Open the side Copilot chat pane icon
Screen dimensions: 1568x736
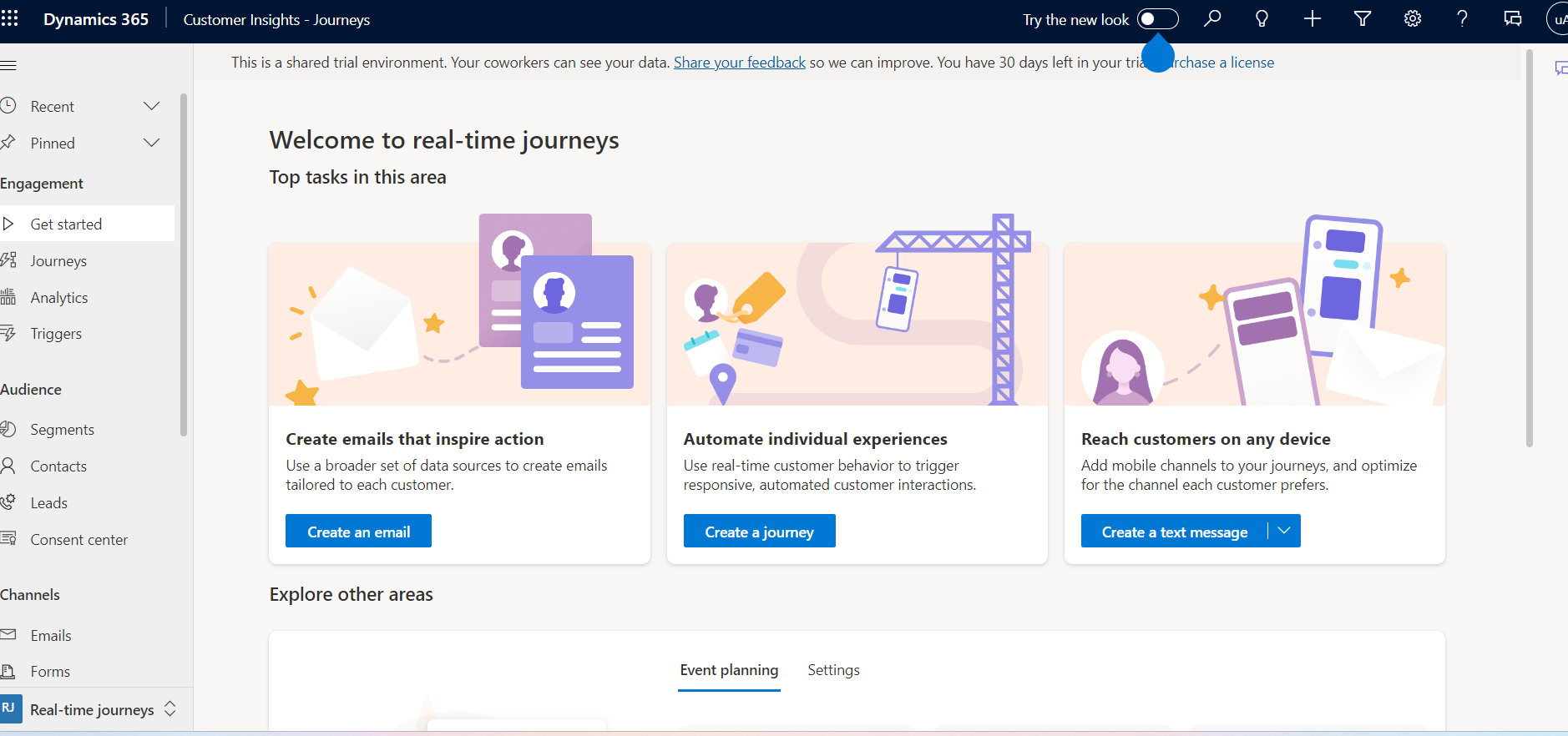point(1560,68)
